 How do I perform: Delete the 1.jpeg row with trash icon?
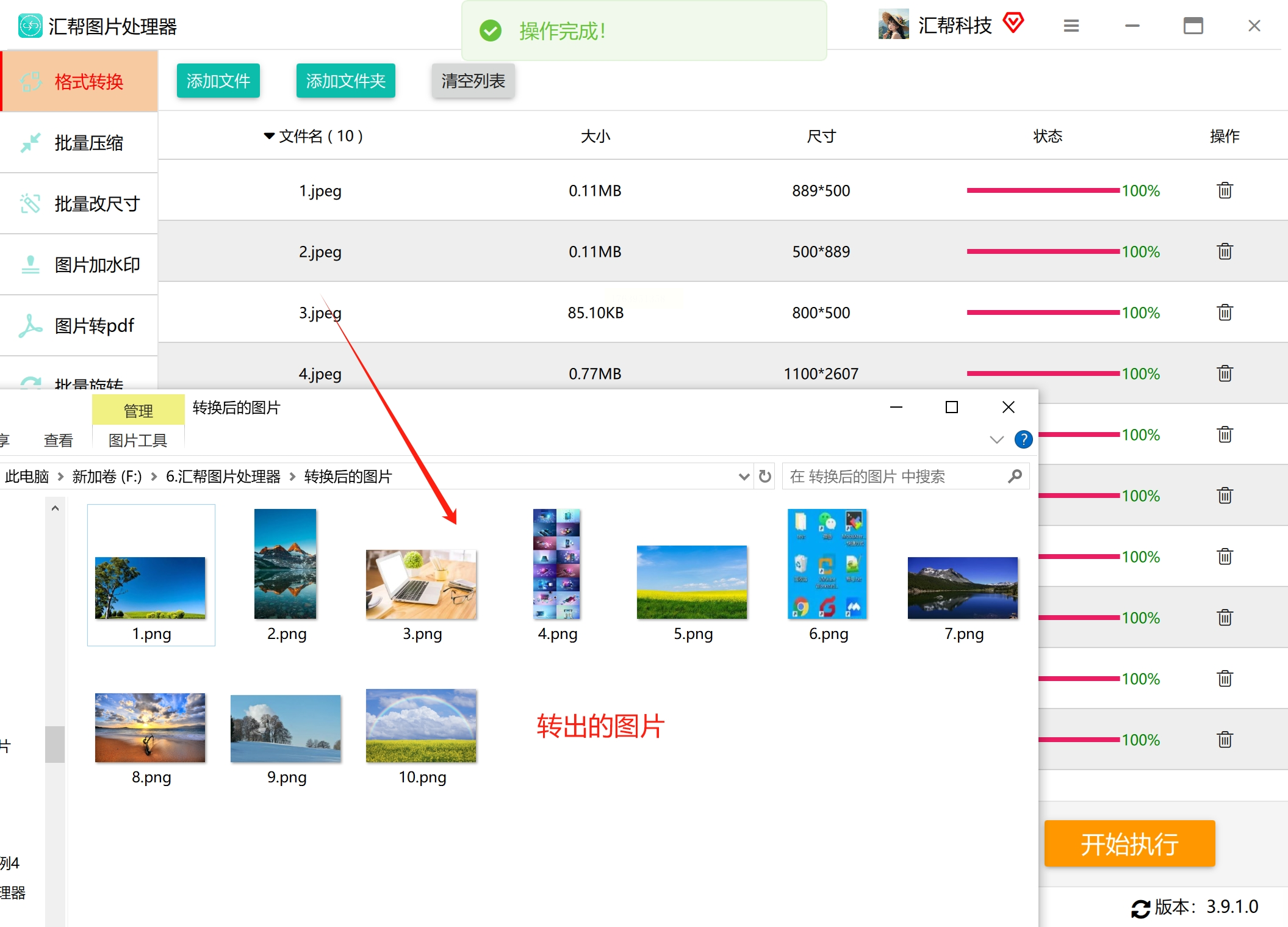1225,190
